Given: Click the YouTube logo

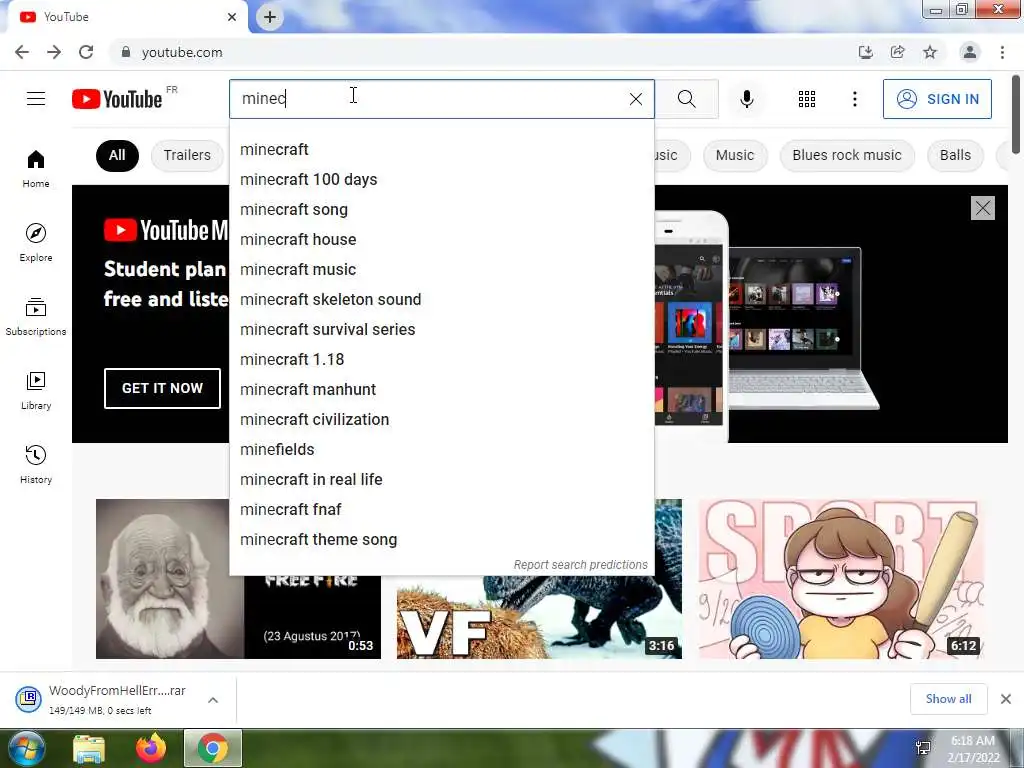Looking at the screenshot, I should click(x=117, y=99).
